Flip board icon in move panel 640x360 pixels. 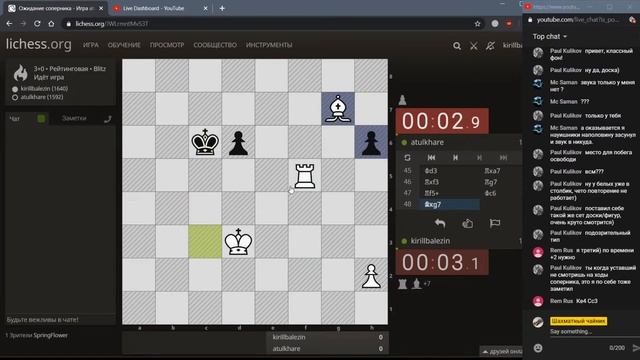click(407, 158)
